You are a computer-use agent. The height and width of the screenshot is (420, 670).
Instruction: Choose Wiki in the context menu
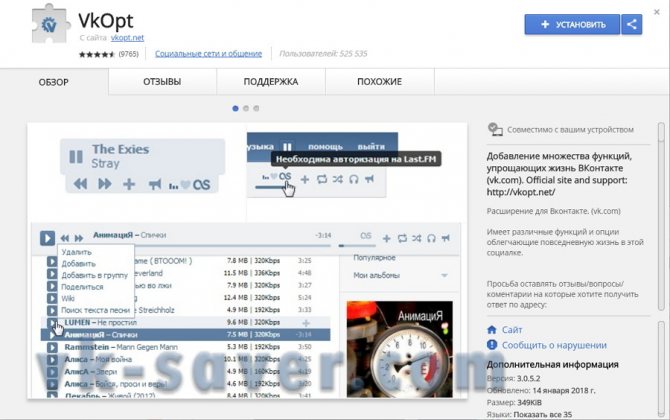point(68,298)
